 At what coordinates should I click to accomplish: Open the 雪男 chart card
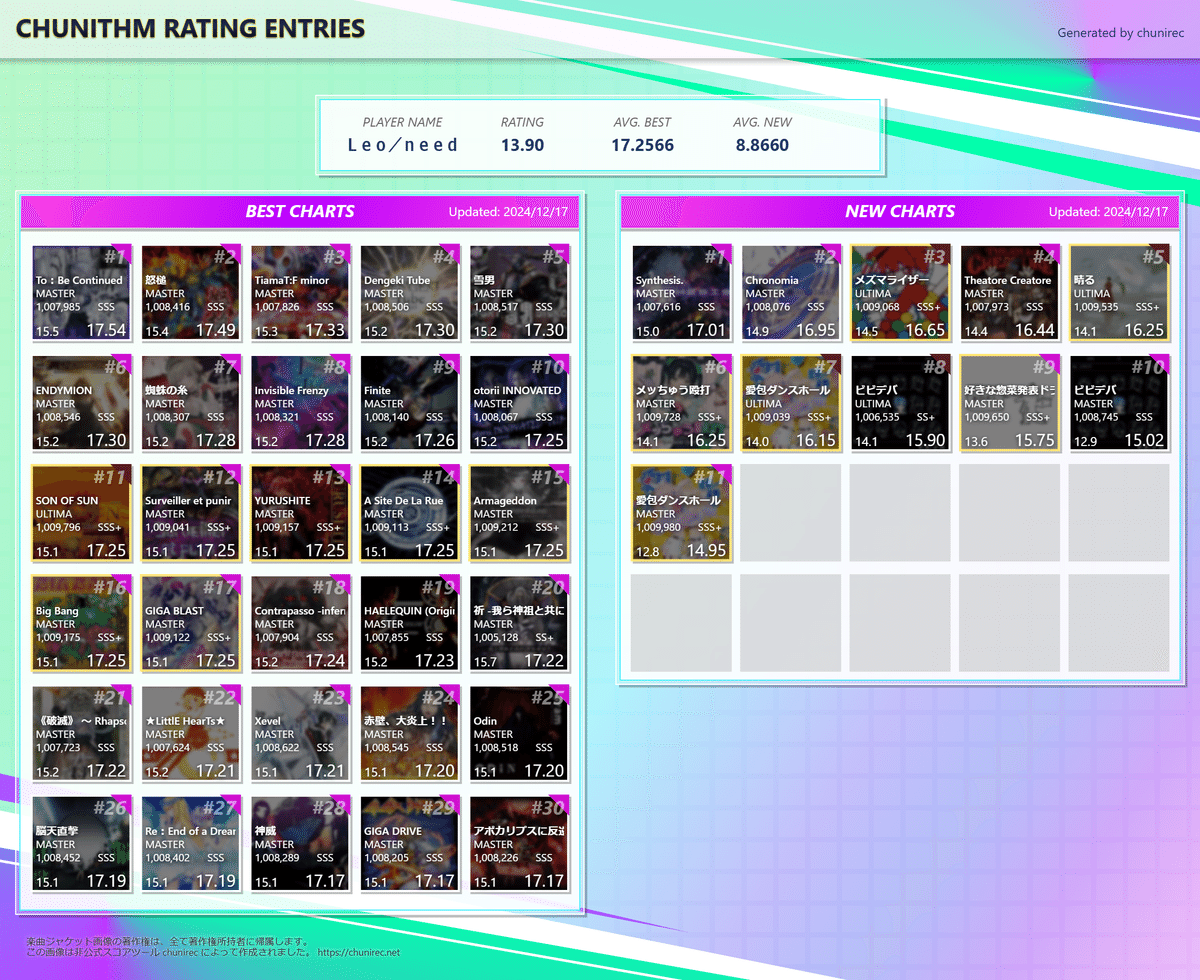point(519,293)
